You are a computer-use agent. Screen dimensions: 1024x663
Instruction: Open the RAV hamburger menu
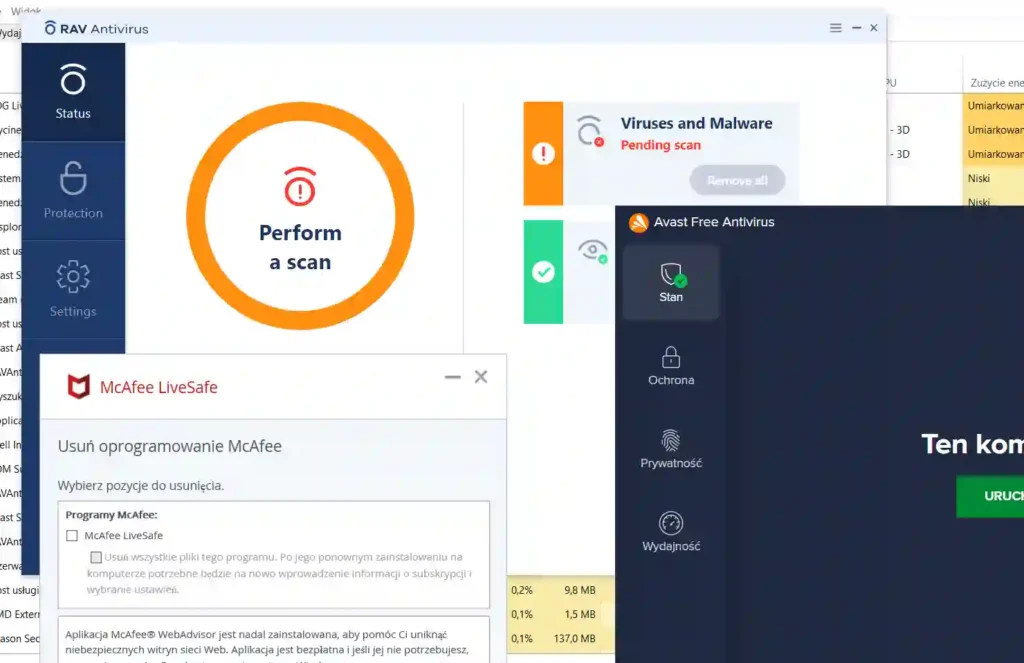click(835, 28)
